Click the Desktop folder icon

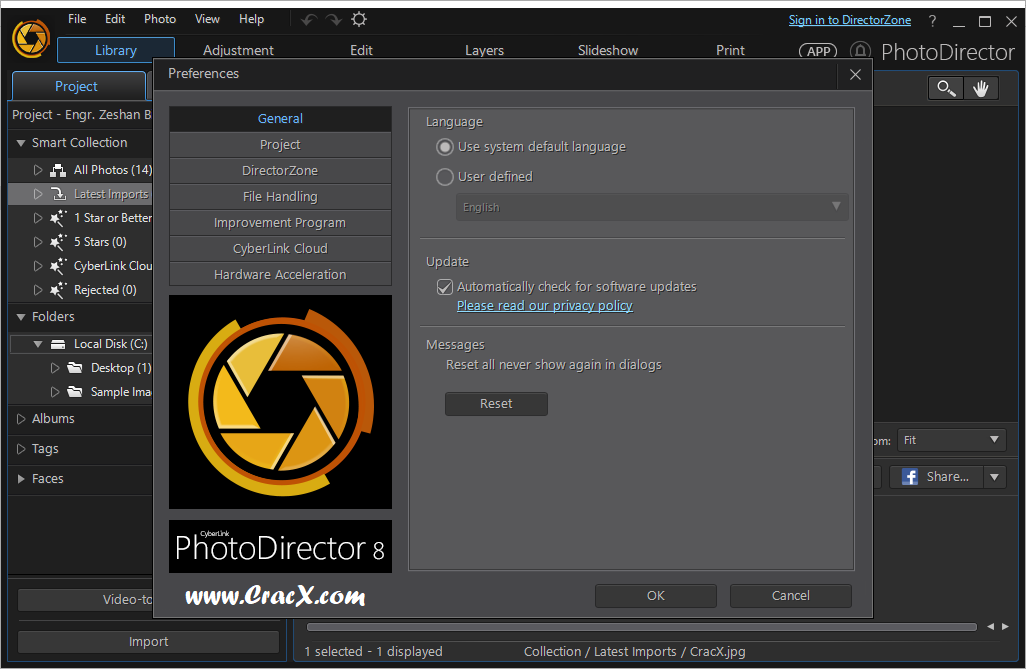click(75, 368)
